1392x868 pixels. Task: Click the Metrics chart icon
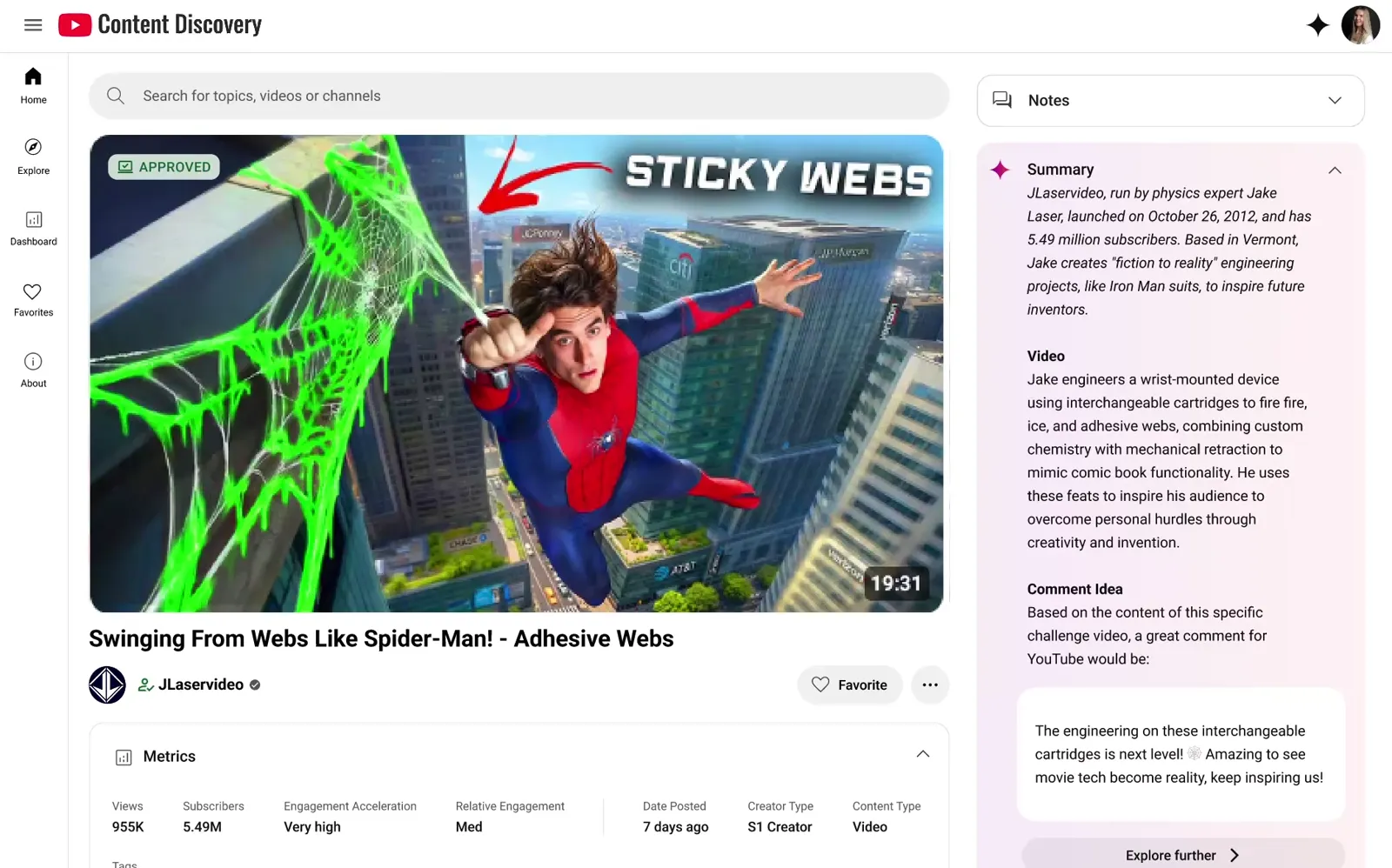point(124,758)
